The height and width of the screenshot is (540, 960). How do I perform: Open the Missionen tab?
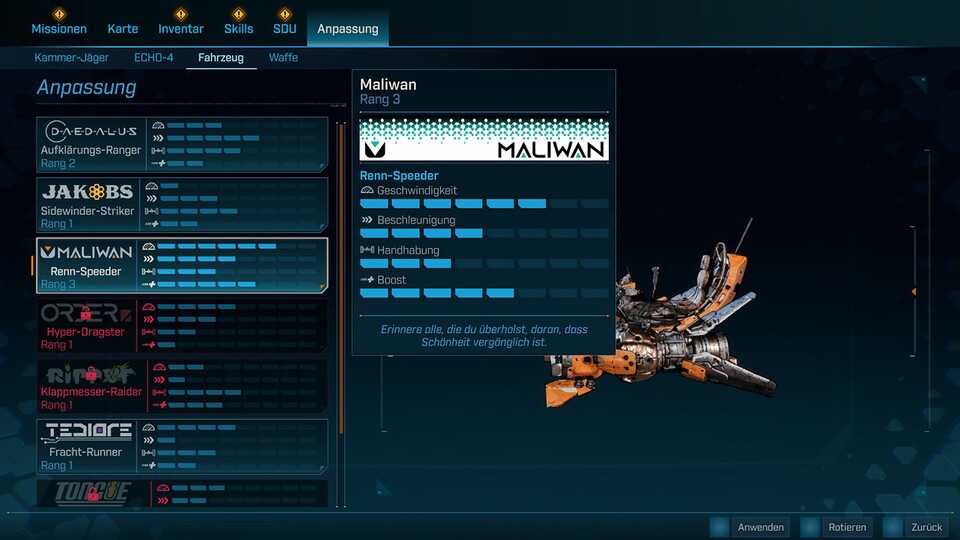(x=59, y=29)
